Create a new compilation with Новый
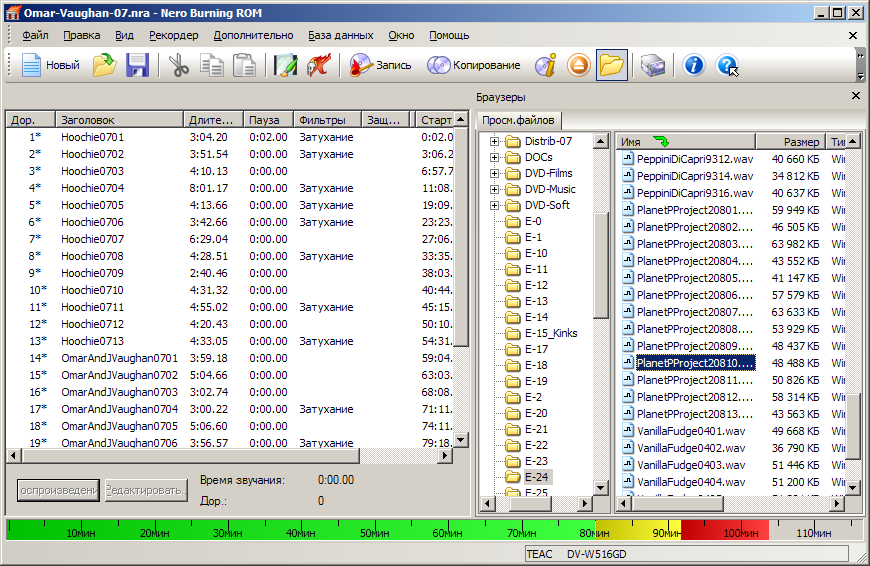870x566 pixels. (x=50, y=65)
